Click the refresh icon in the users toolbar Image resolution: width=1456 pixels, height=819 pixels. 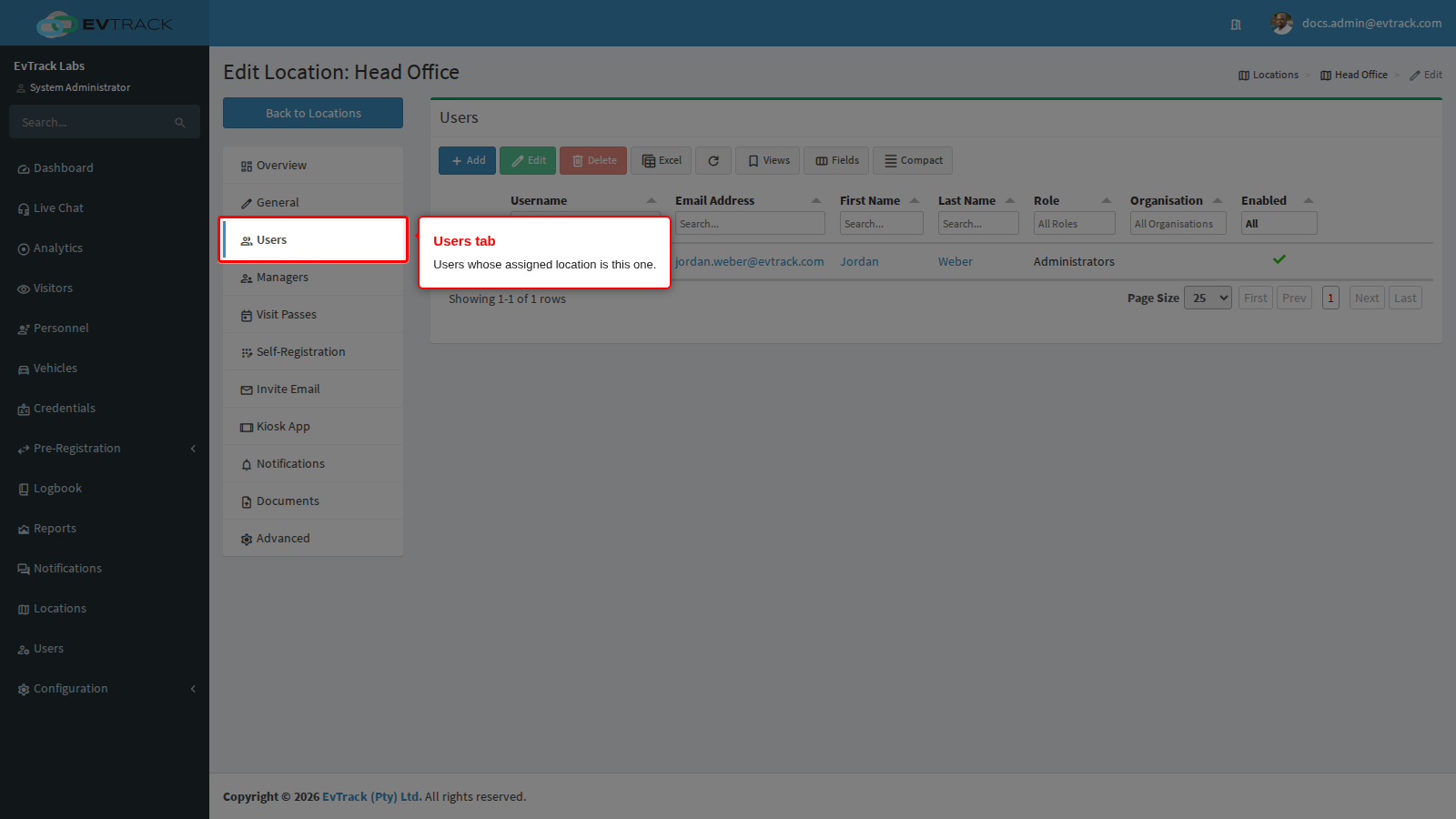(x=713, y=161)
